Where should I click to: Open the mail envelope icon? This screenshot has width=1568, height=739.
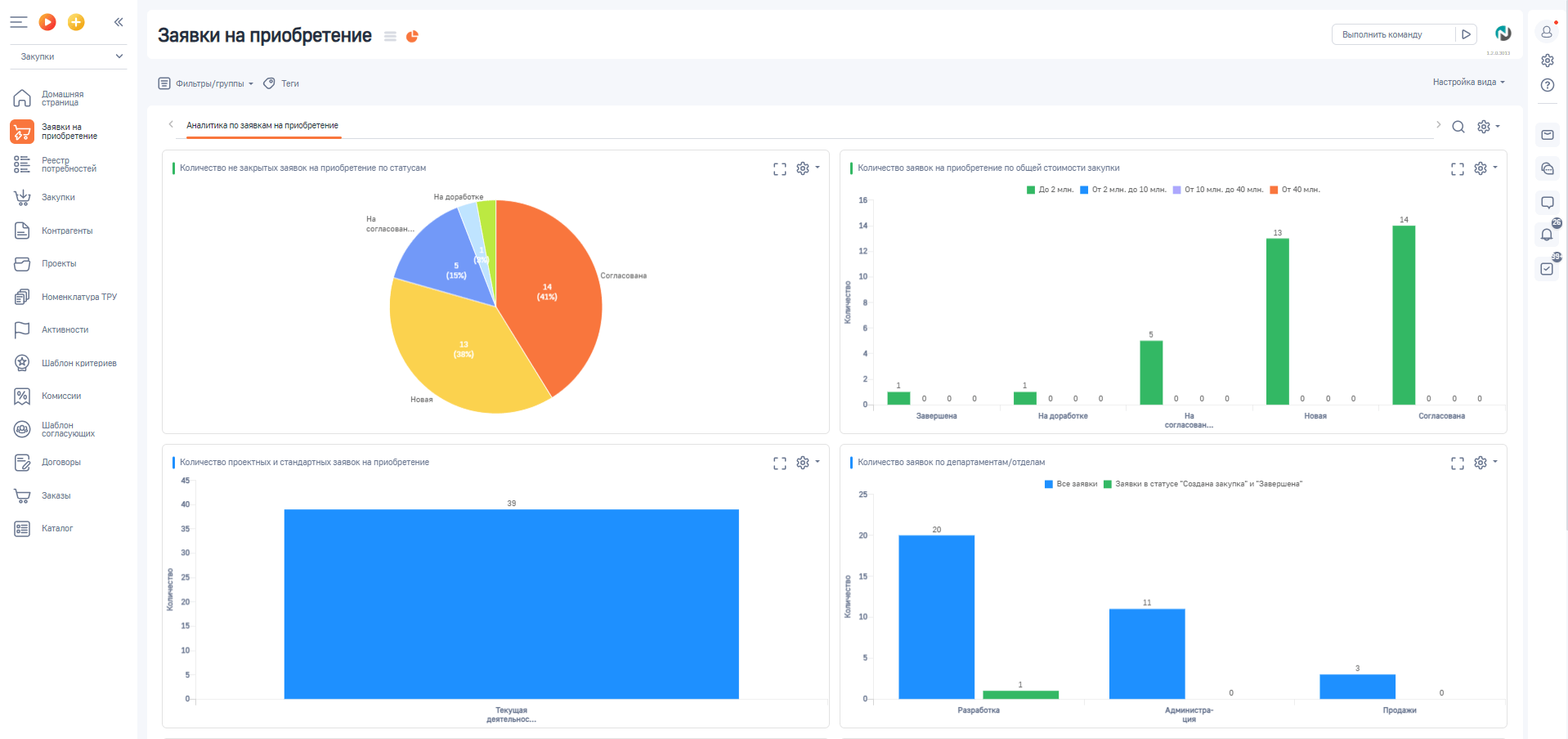(1547, 135)
